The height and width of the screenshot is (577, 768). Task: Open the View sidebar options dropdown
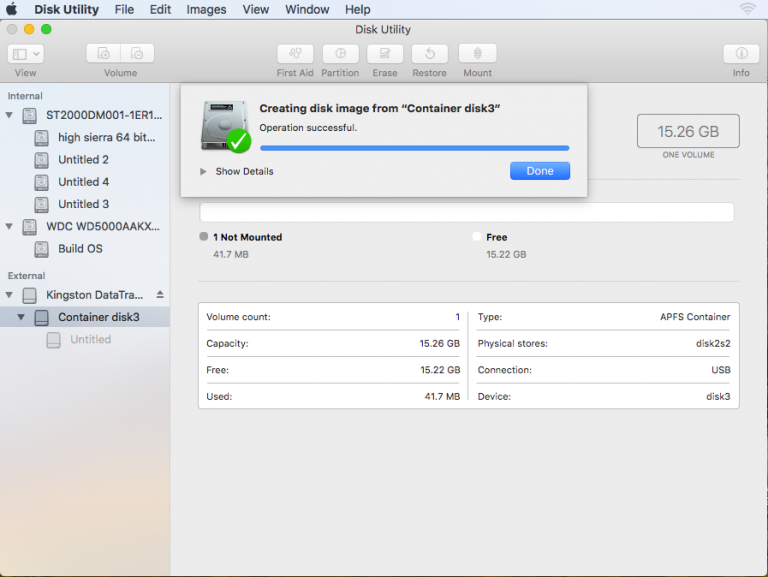[x=26, y=53]
